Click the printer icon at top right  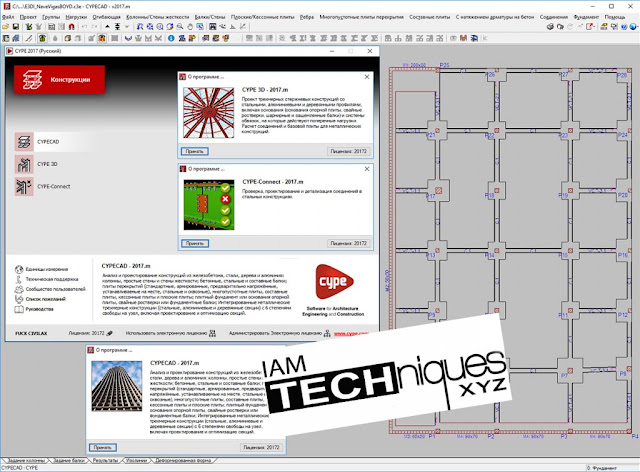coord(550,27)
